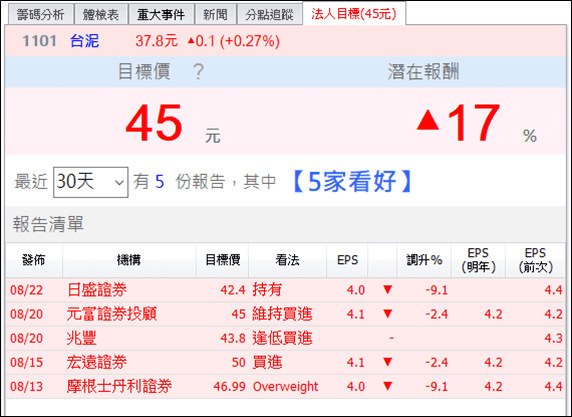This screenshot has width=572, height=417.
Task: Click the 逢低買進 rating cell
Action: [x=282, y=338]
